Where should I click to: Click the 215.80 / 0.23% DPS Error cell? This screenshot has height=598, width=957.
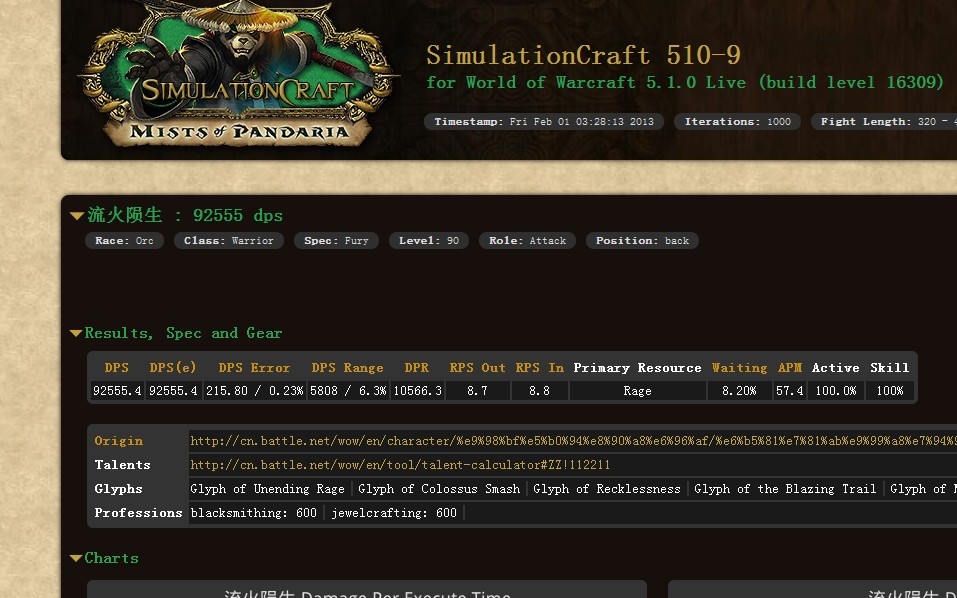pos(255,391)
